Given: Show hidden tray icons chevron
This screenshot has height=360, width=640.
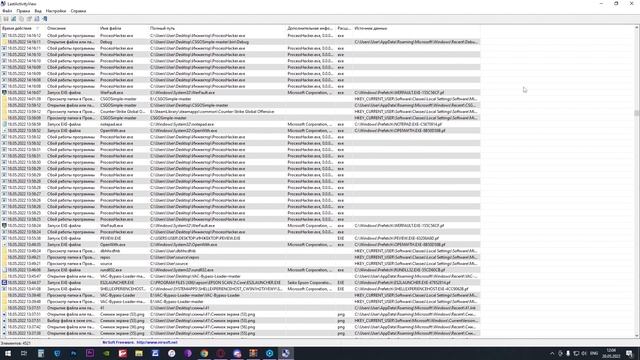Looking at the screenshot, I should [x=552, y=353].
